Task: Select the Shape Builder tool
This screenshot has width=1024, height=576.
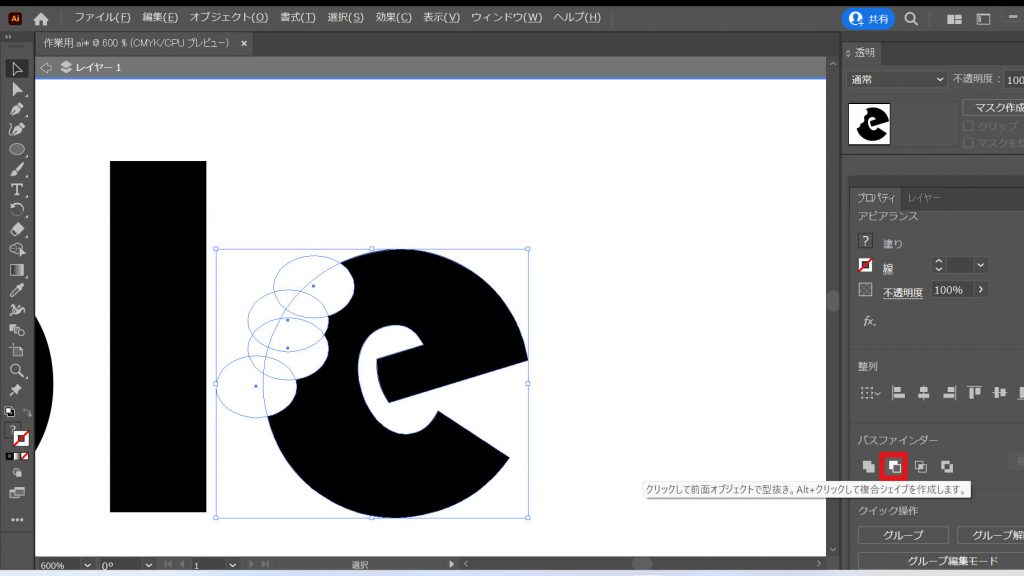Action: (17, 249)
